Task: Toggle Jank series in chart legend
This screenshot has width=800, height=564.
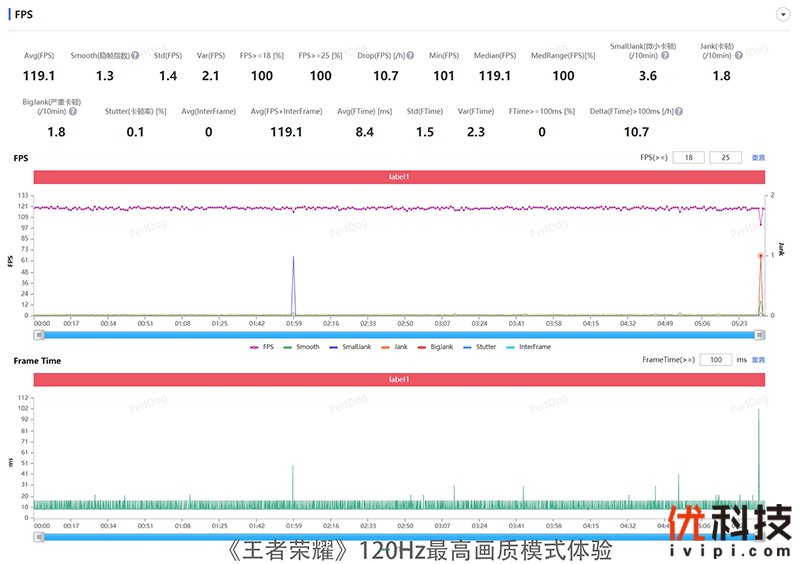Action: (396, 347)
